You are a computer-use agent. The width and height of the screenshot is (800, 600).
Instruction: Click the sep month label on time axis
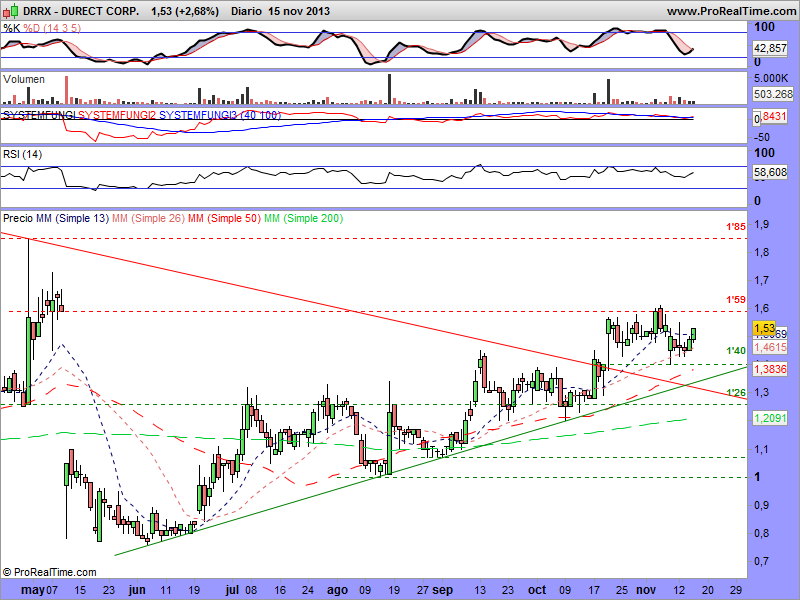pyautogui.click(x=442, y=590)
